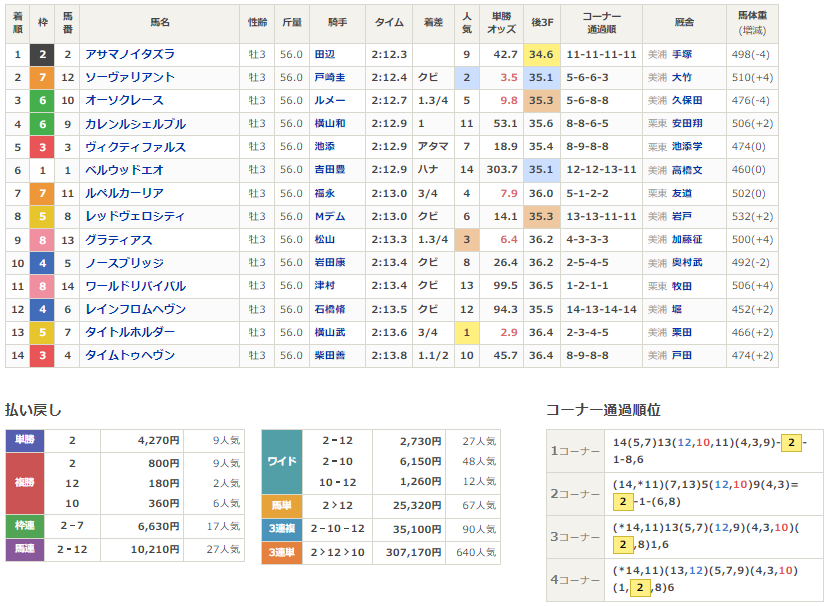Open jockey 石橋脩 link

coord(330,309)
